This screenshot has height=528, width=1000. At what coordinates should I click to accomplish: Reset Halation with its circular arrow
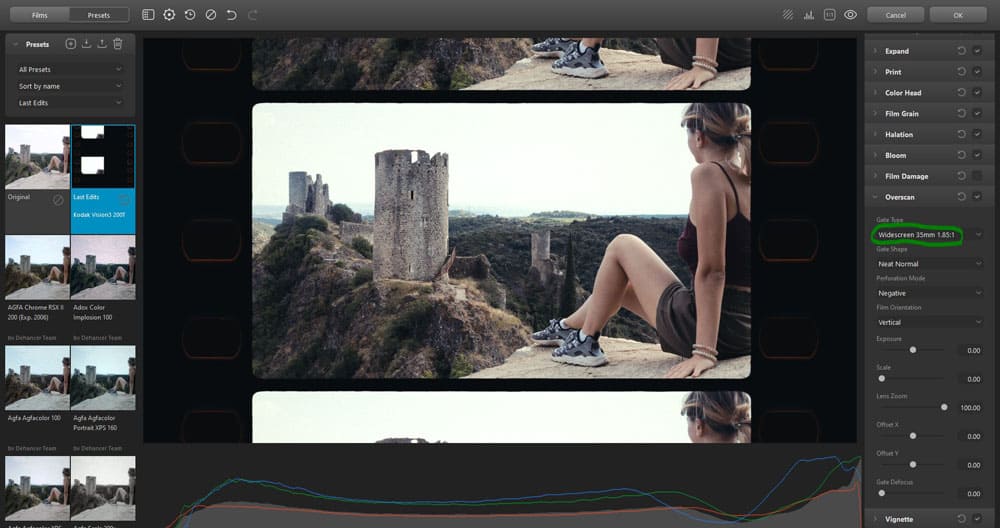[961, 135]
